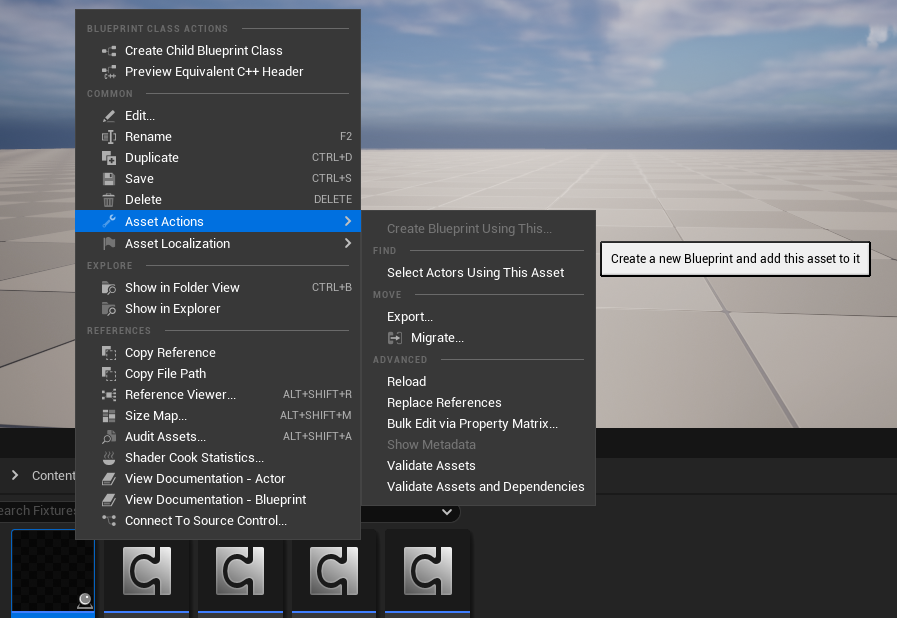Click the Migrate icon in submenu

coord(395,338)
